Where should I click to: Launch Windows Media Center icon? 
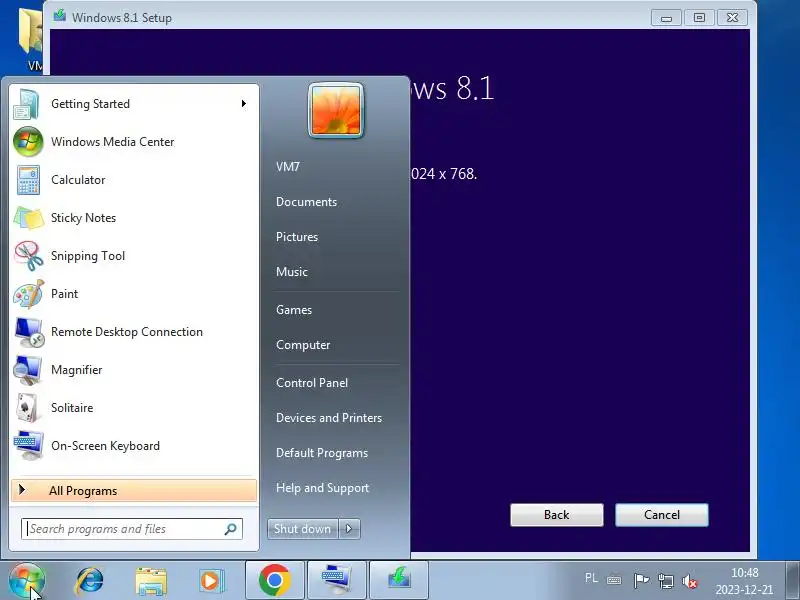tap(28, 142)
